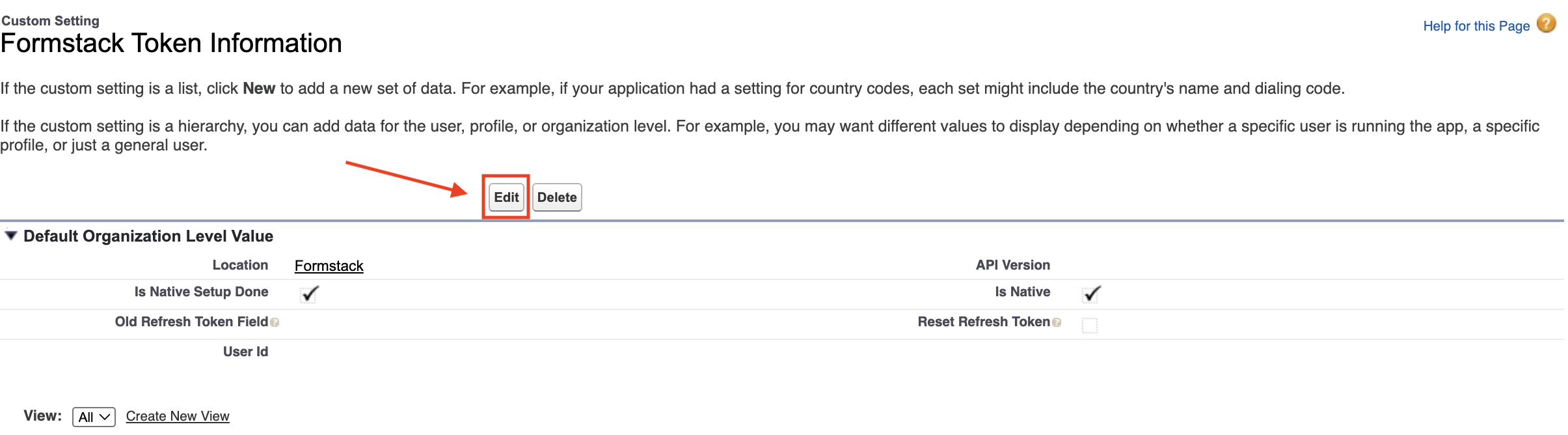Toggle the Is Native Setup Done checkbox

pyautogui.click(x=309, y=294)
